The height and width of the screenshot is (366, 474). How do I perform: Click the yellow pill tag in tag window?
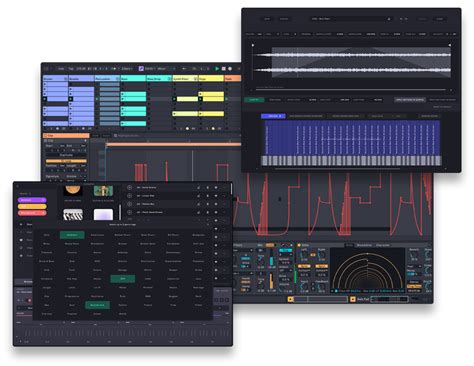[32, 206]
